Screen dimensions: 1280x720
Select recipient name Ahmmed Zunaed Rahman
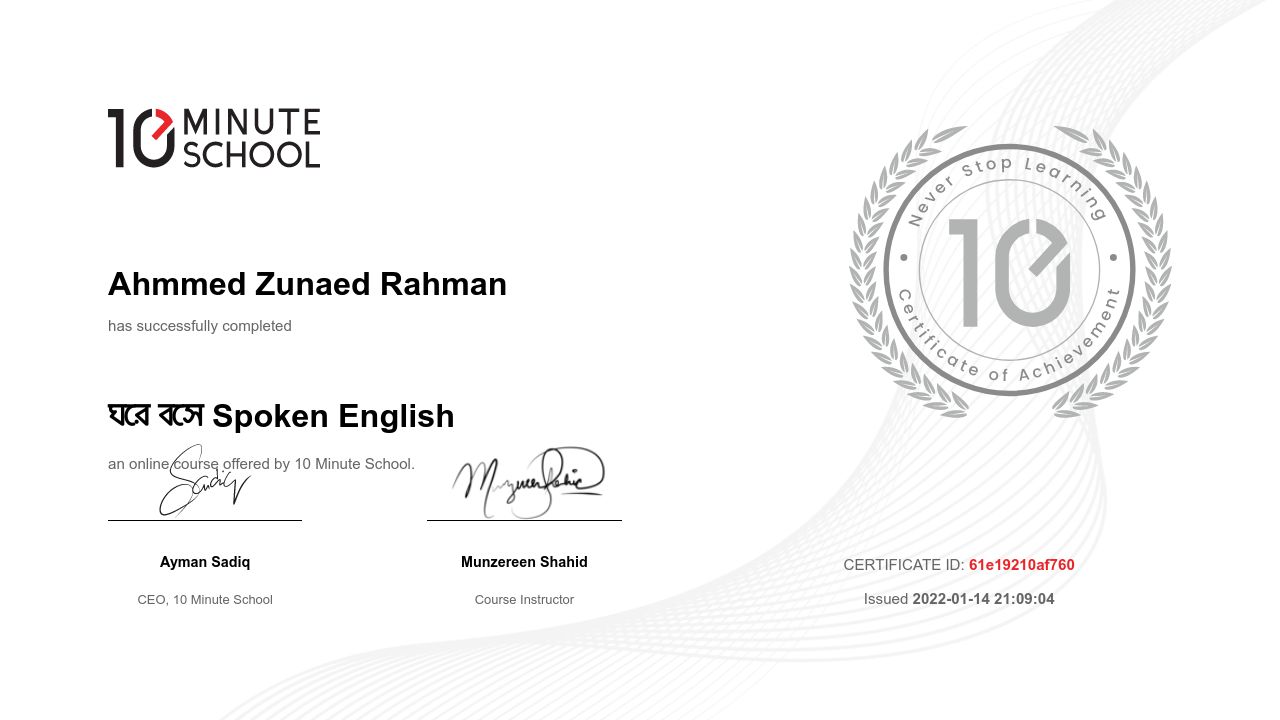[307, 284]
